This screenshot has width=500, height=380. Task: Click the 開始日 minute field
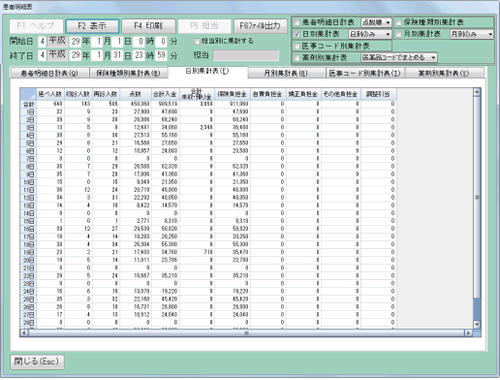click(161, 41)
